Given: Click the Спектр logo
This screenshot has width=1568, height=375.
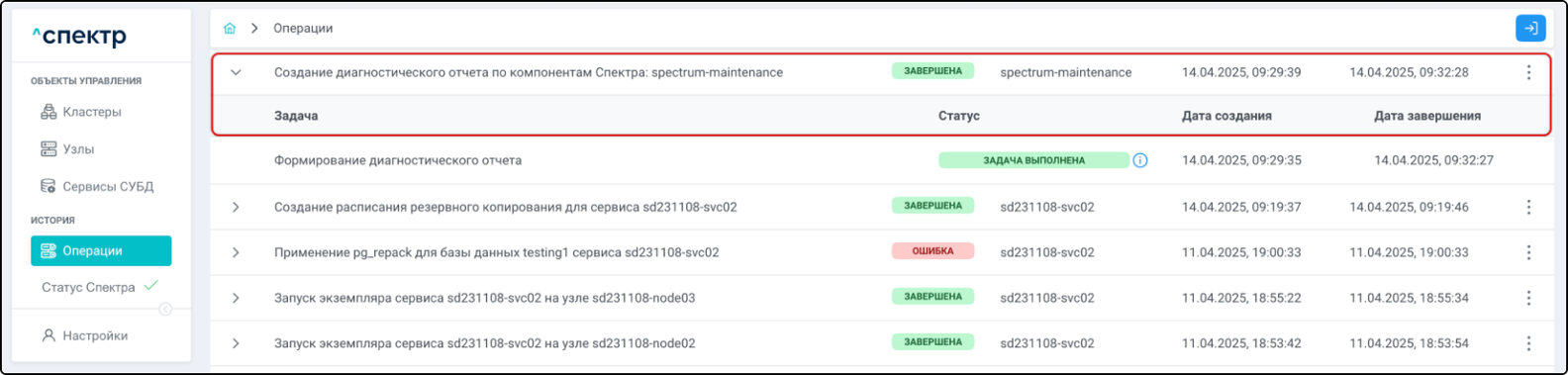Looking at the screenshot, I should coord(79,37).
